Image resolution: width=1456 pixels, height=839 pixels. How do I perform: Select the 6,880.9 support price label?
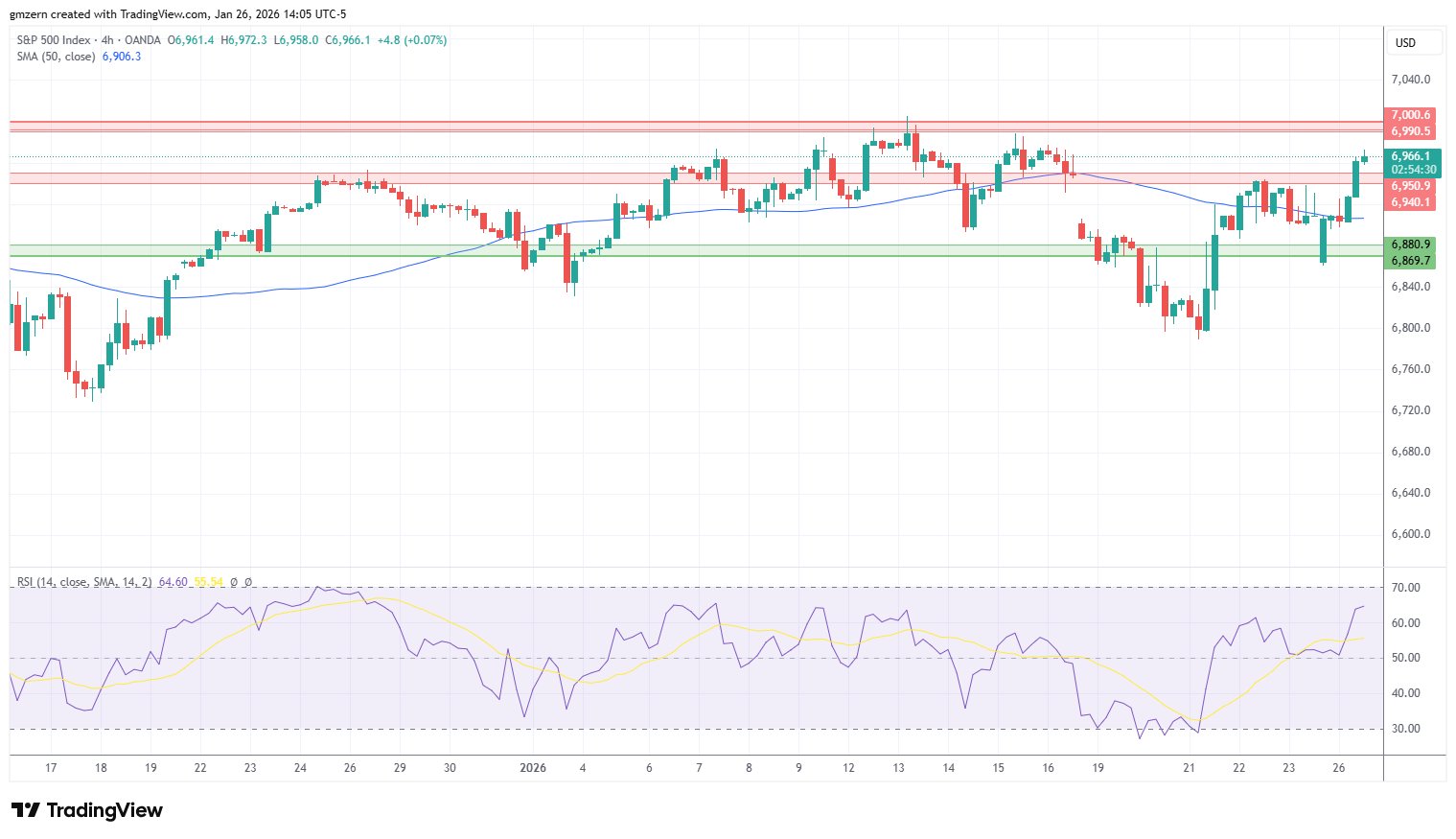tap(1411, 245)
